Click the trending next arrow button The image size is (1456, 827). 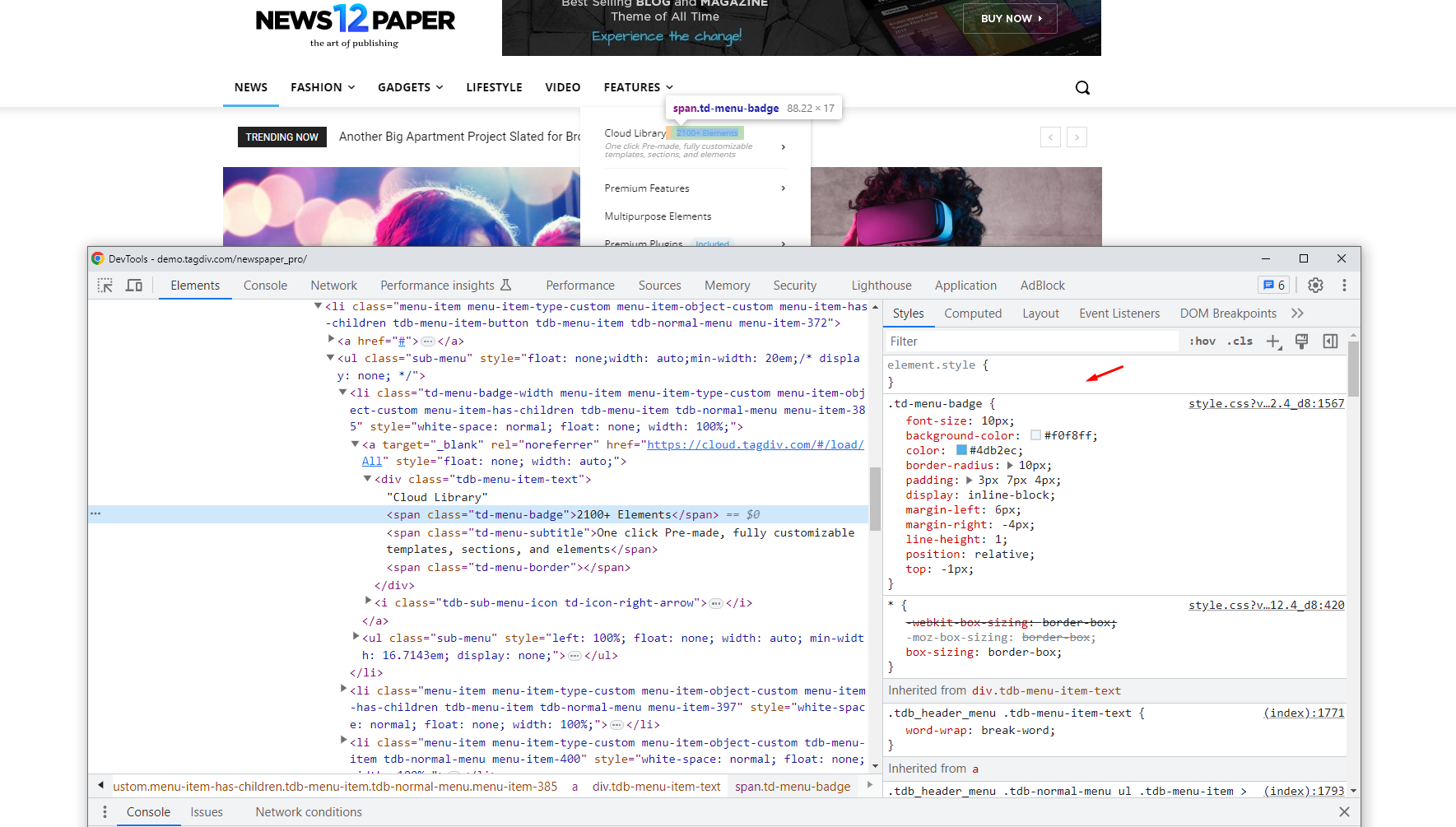[1077, 137]
